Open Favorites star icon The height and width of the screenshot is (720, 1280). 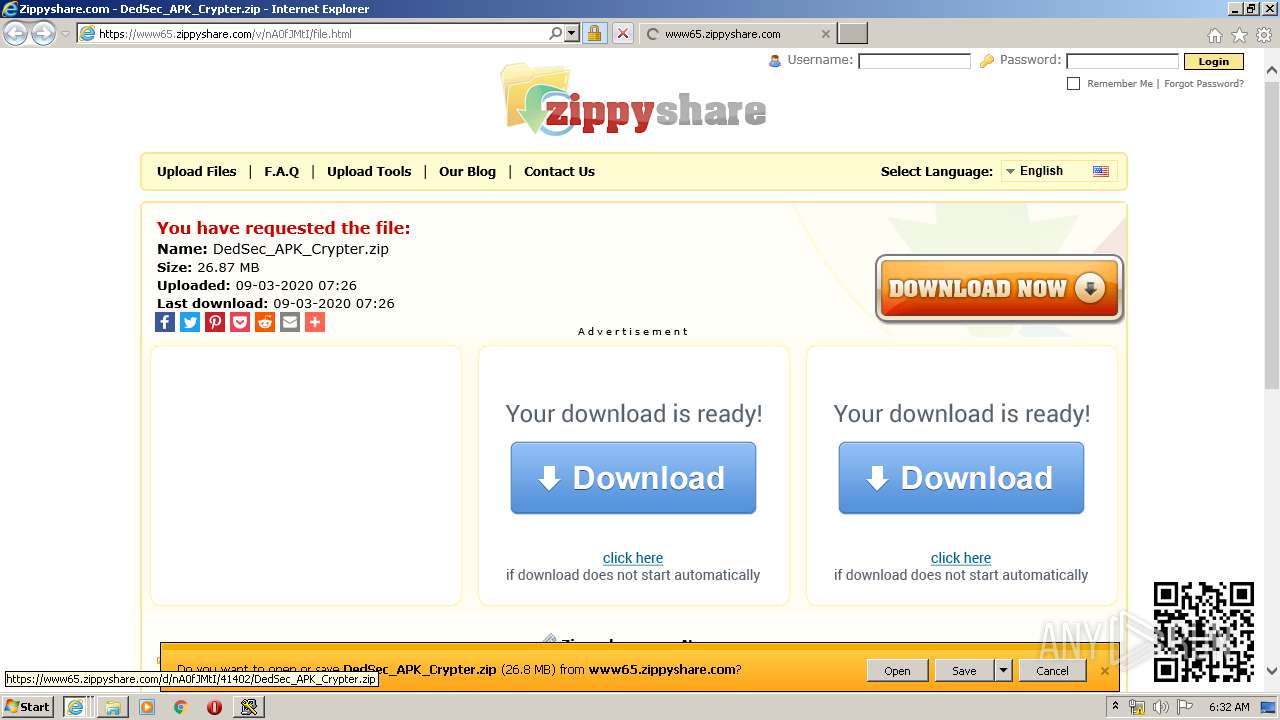[1239, 35]
